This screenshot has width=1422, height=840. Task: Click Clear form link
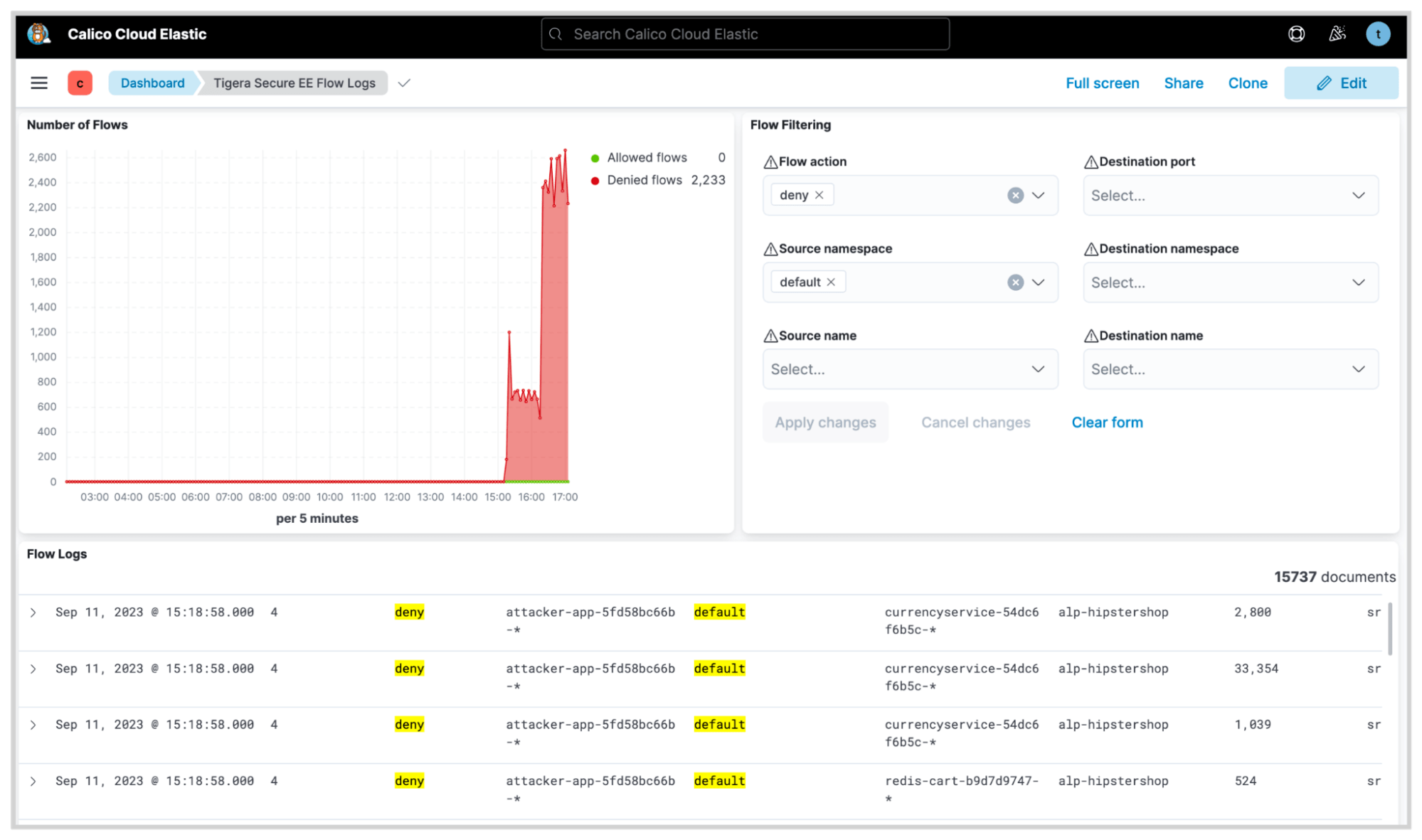pos(1107,422)
